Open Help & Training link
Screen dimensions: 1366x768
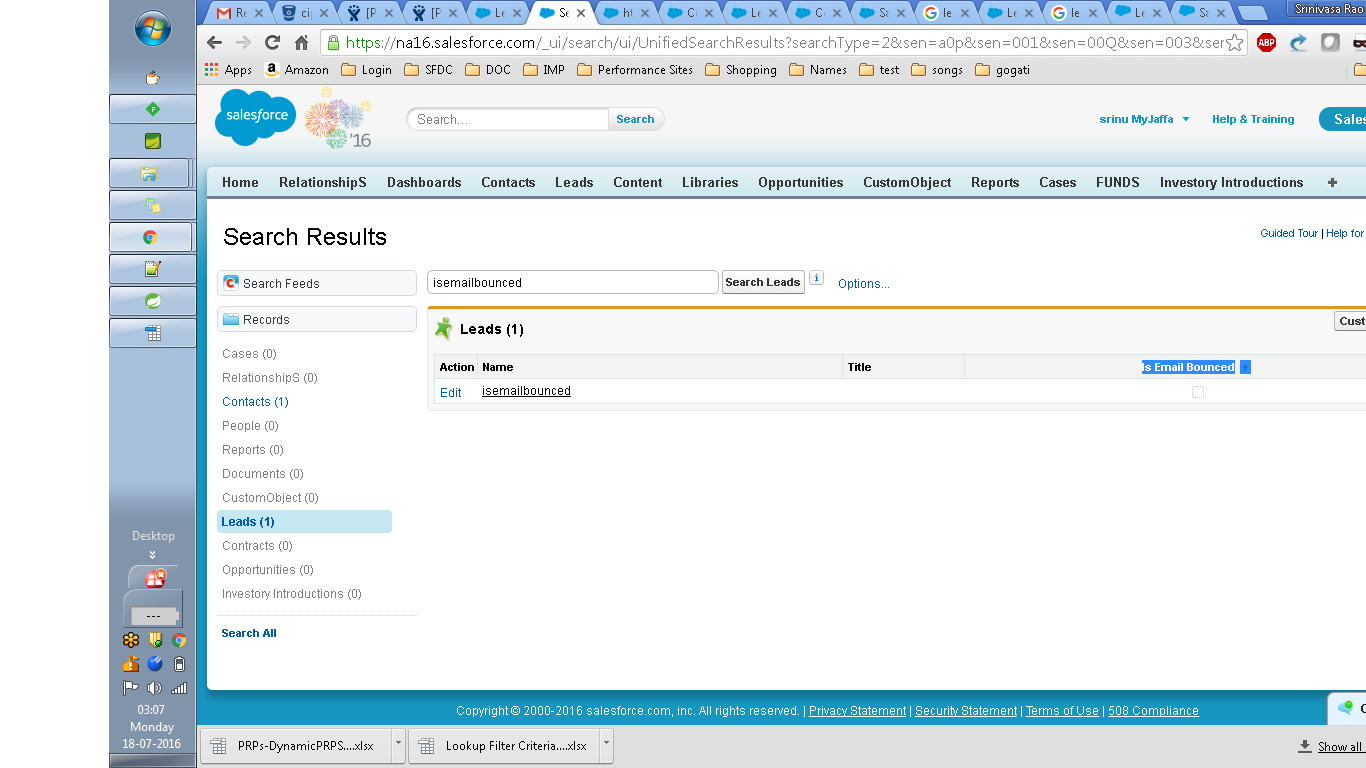pyautogui.click(x=1253, y=119)
